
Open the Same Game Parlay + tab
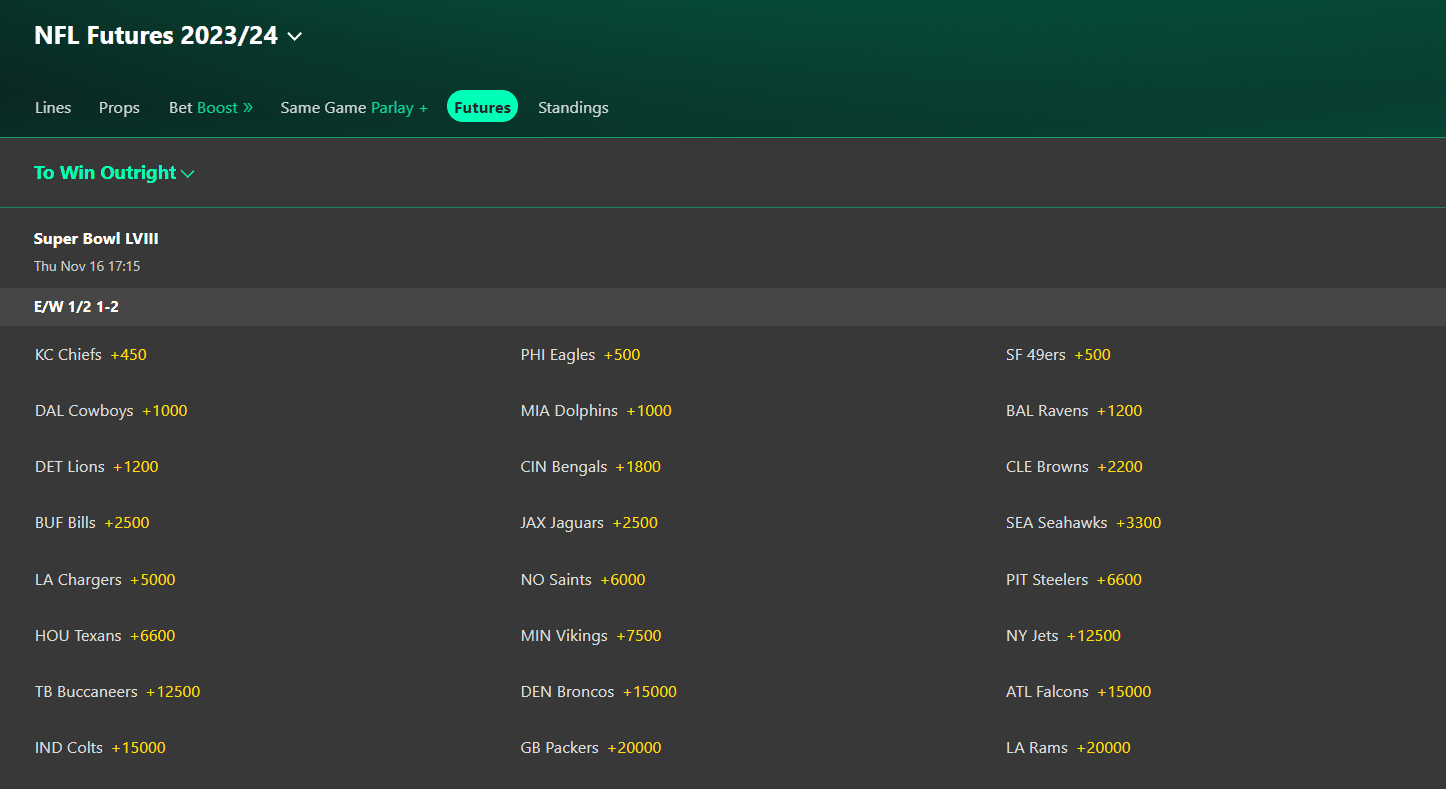[354, 107]
